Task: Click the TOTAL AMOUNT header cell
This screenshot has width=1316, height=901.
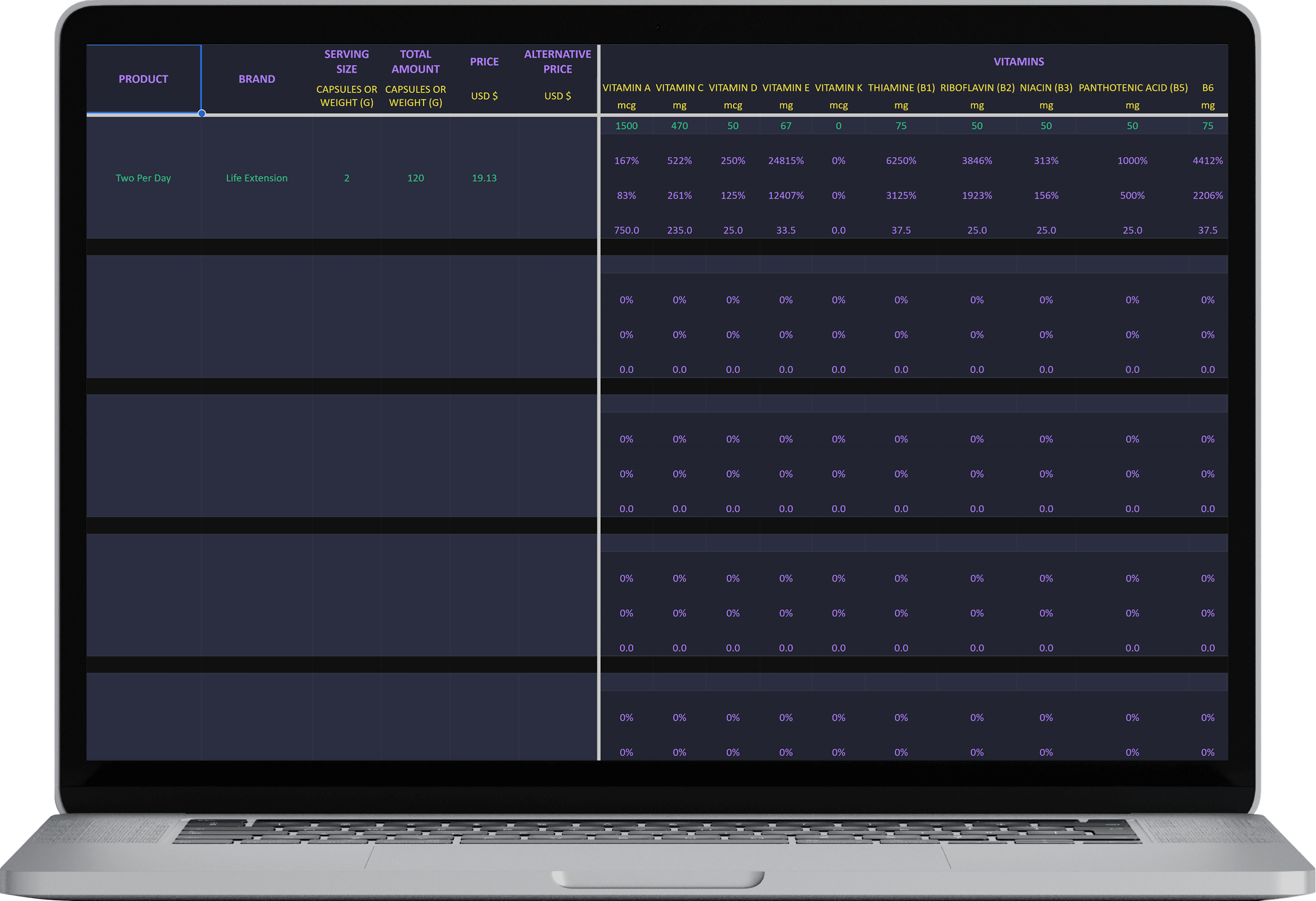Action: pos(415,61)
